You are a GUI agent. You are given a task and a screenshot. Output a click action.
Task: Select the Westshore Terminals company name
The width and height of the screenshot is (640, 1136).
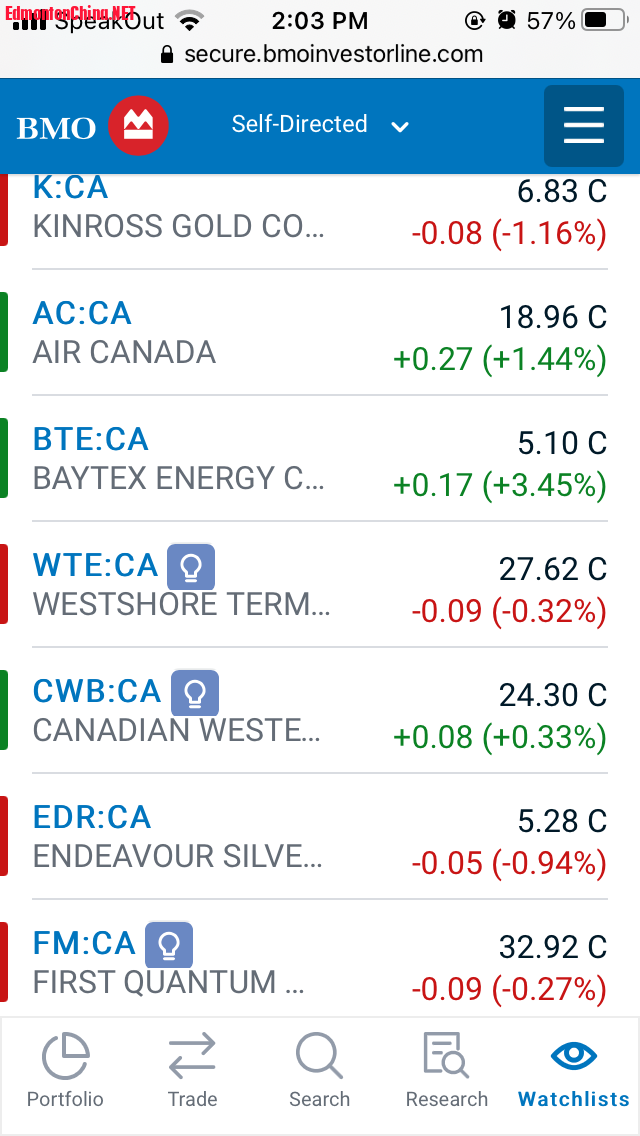pos(180,604)
